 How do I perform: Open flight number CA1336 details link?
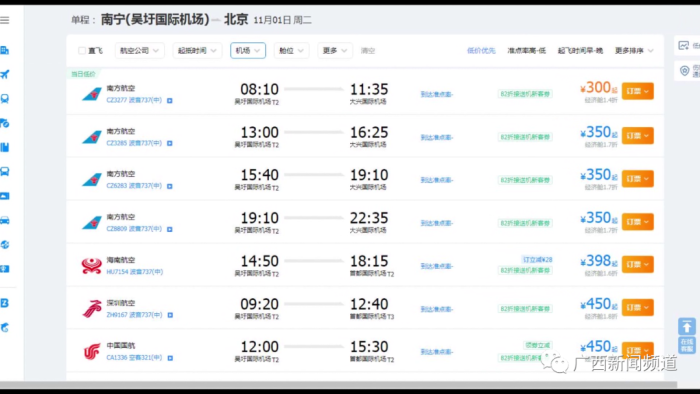[134, 358]
